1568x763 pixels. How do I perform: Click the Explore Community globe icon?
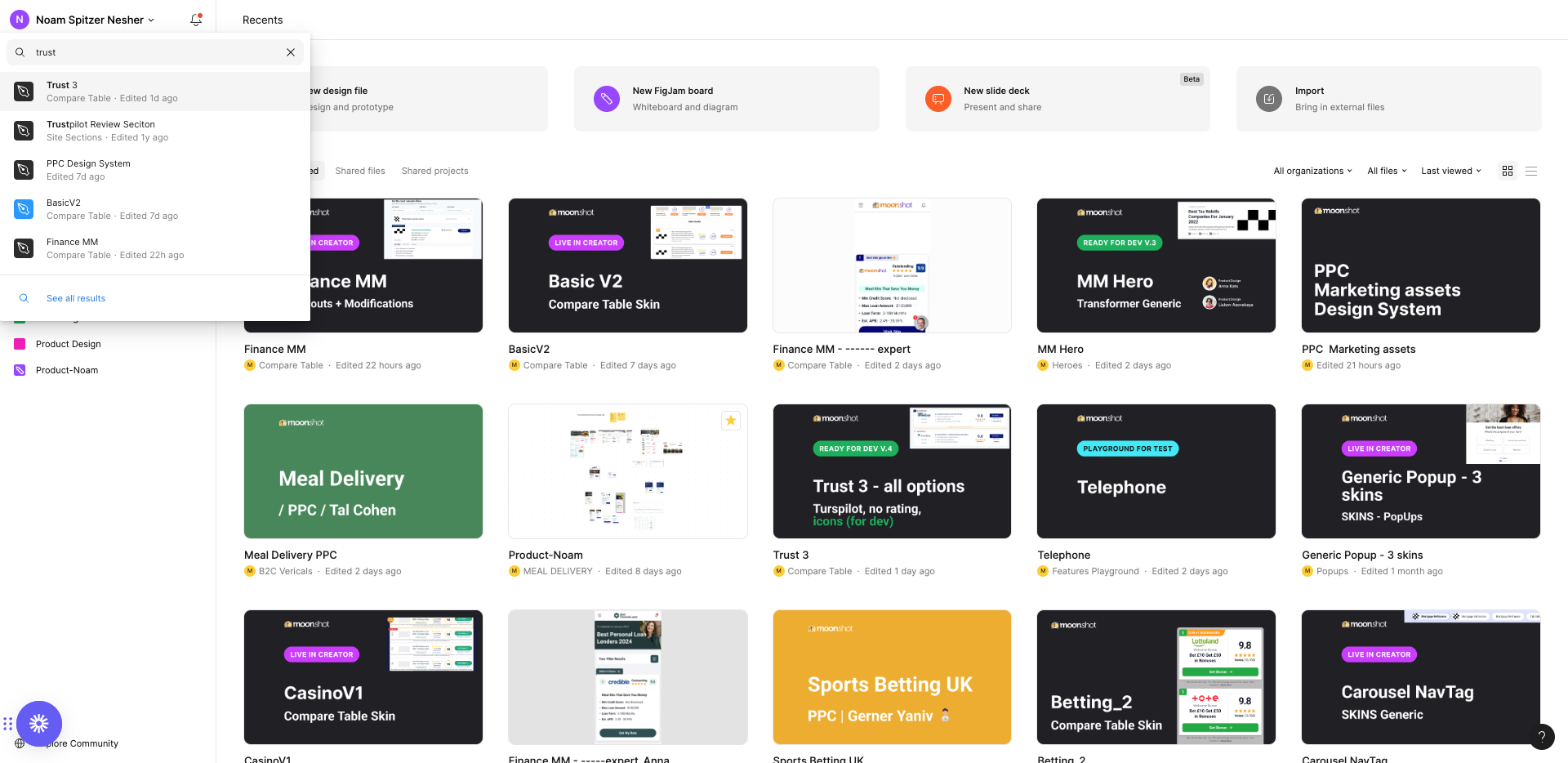click(x=20, y=743)
